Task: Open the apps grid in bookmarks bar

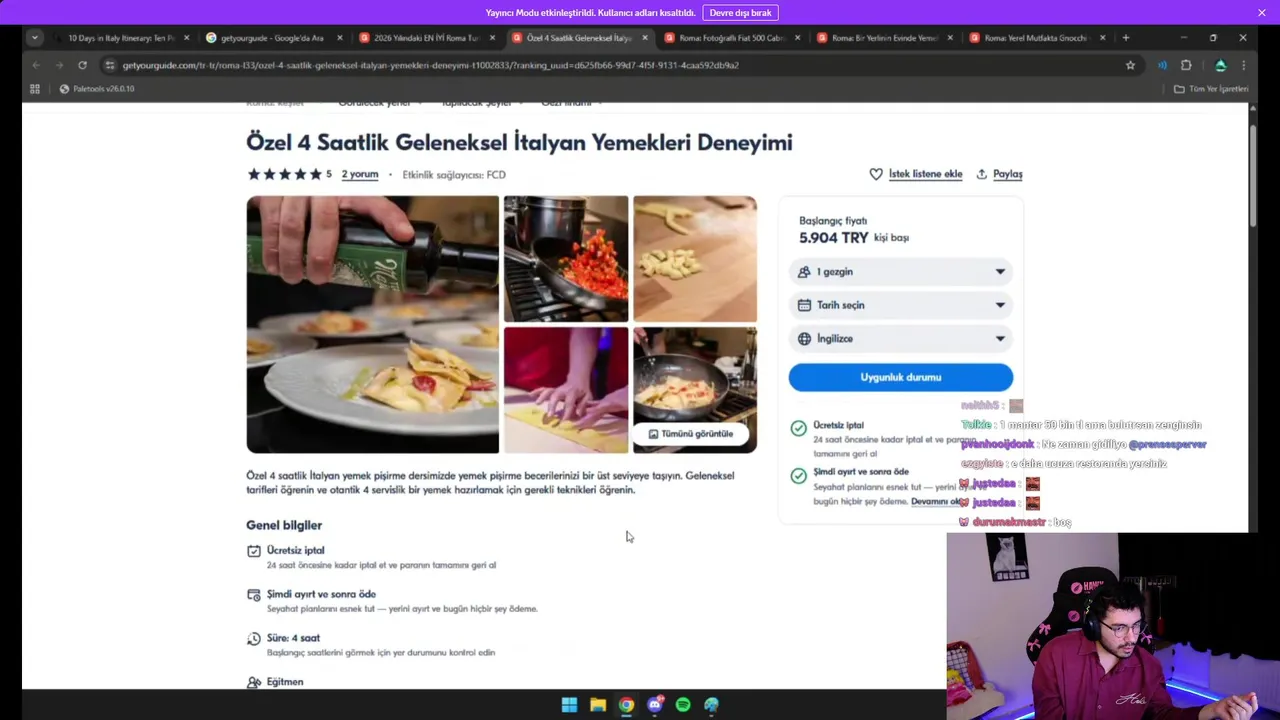Action: pos(35,89)
